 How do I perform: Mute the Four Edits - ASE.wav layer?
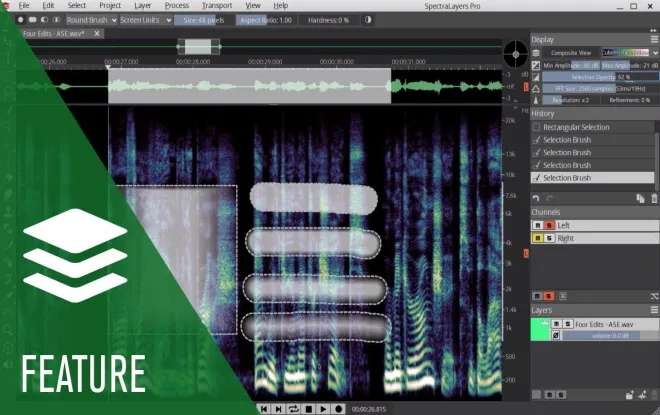point(556,324)
